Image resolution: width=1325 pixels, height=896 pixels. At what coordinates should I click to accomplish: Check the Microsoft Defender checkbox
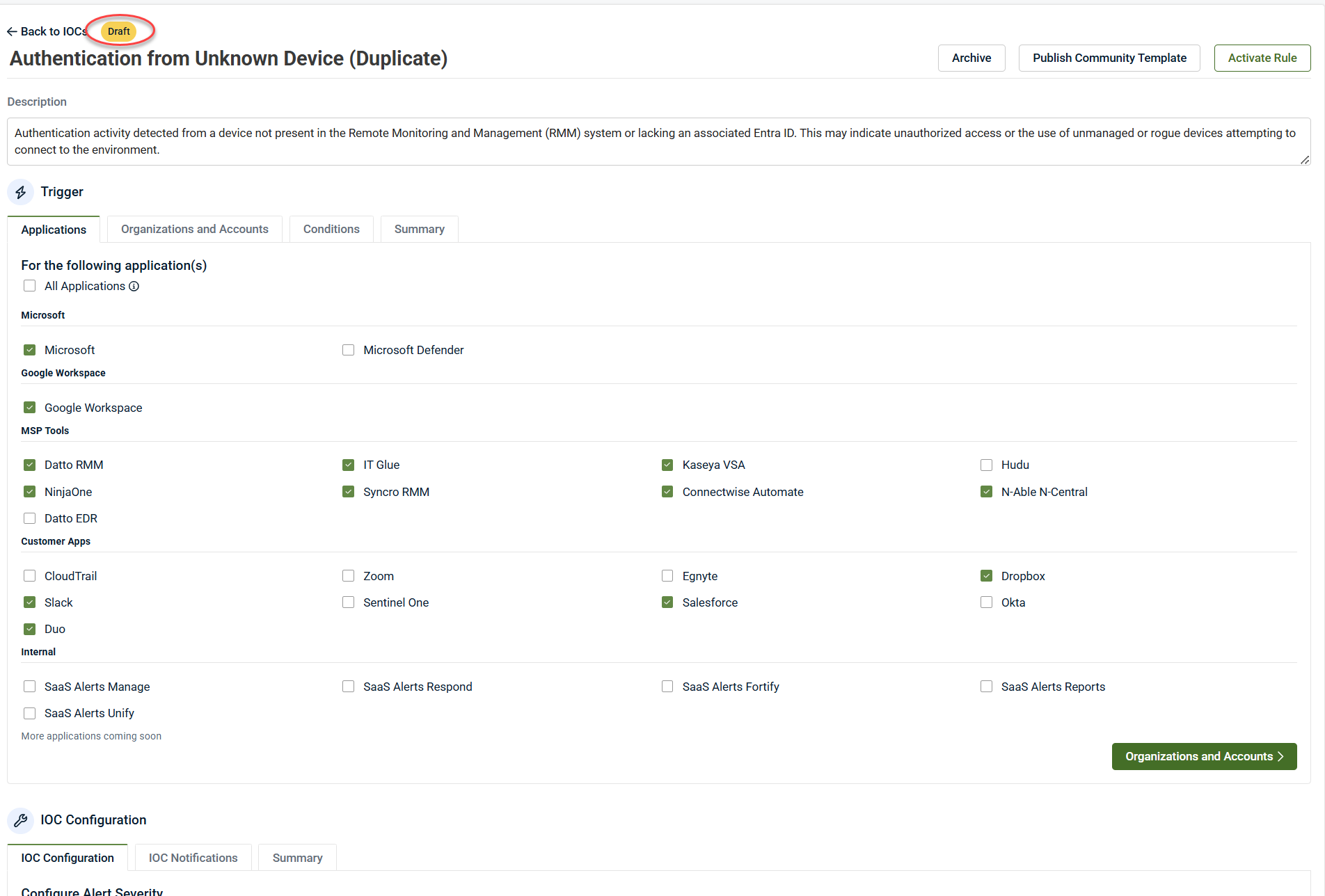[349, 351]
